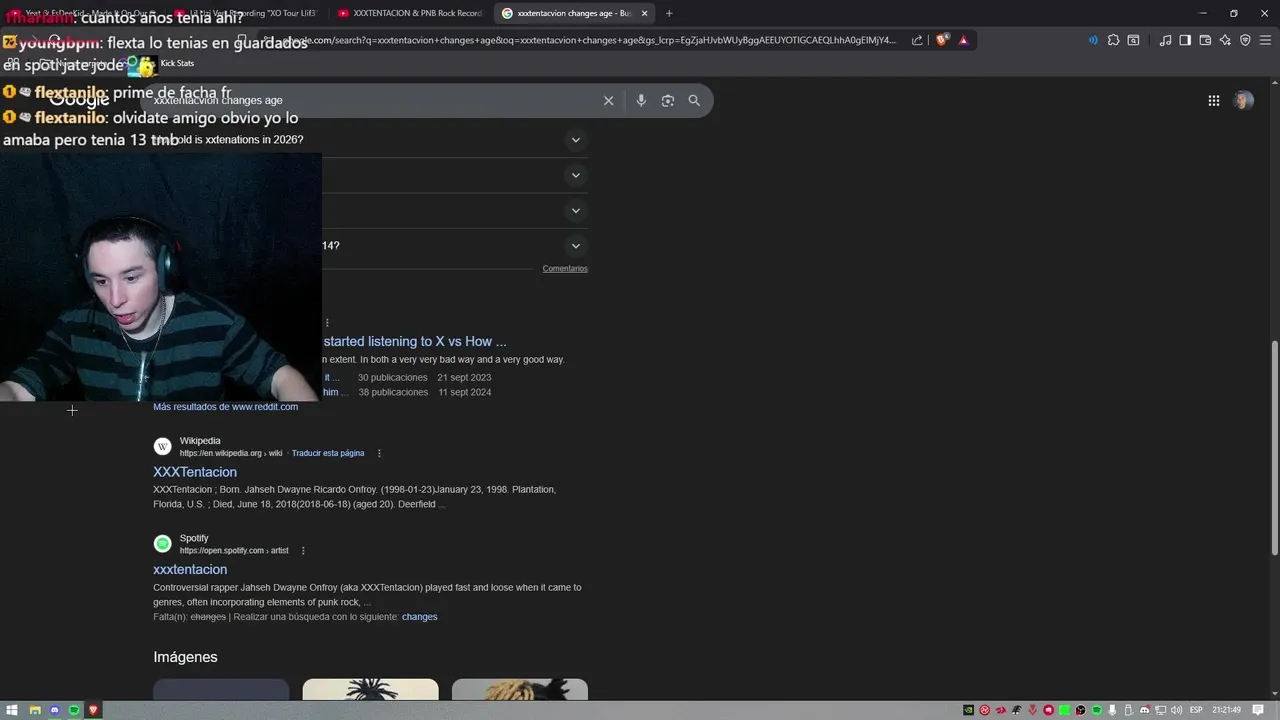Click the third image thumbnail under Imágenes
1280x720 pixels.
[x=520, y=690]
